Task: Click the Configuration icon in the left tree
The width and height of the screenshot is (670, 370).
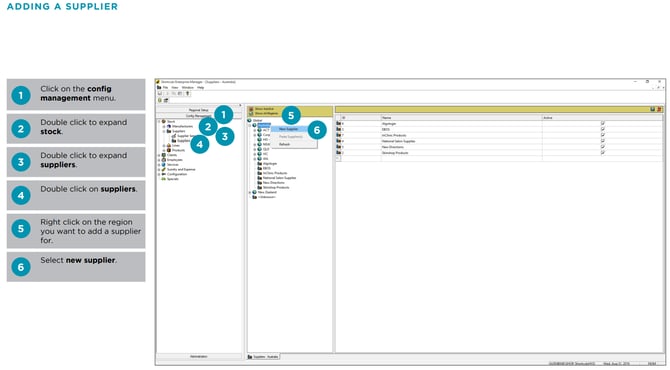Action: coord(164,174)
